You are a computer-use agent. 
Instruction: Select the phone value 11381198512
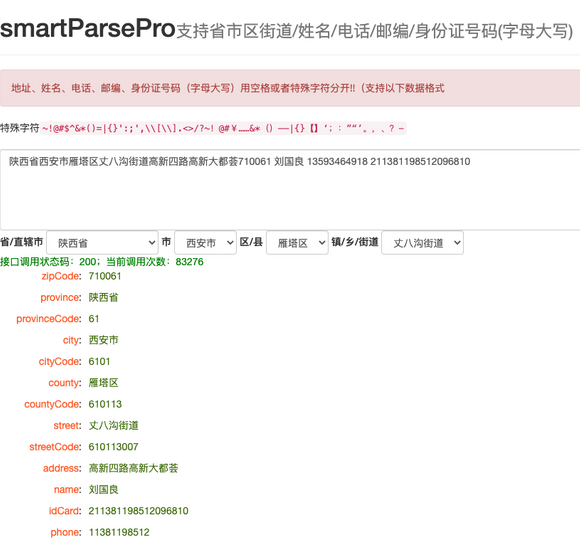coord(119,532)
